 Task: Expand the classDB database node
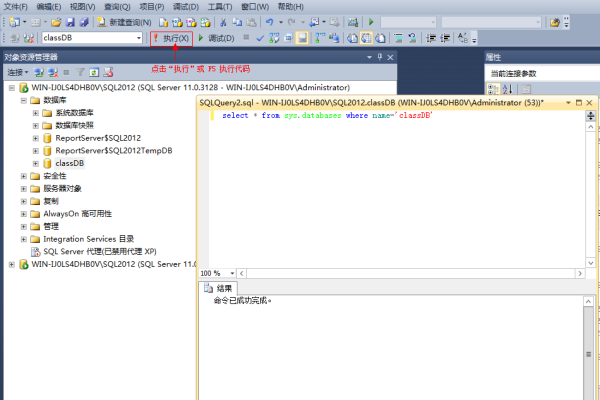(x=36, y=164)
